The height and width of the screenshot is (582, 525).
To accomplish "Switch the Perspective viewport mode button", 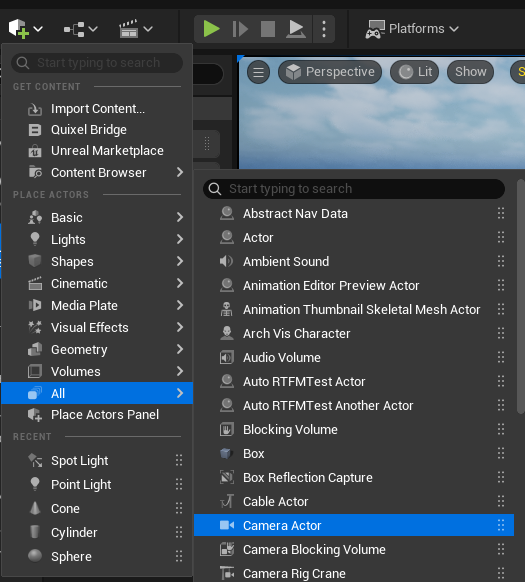I will coord(330,72).
